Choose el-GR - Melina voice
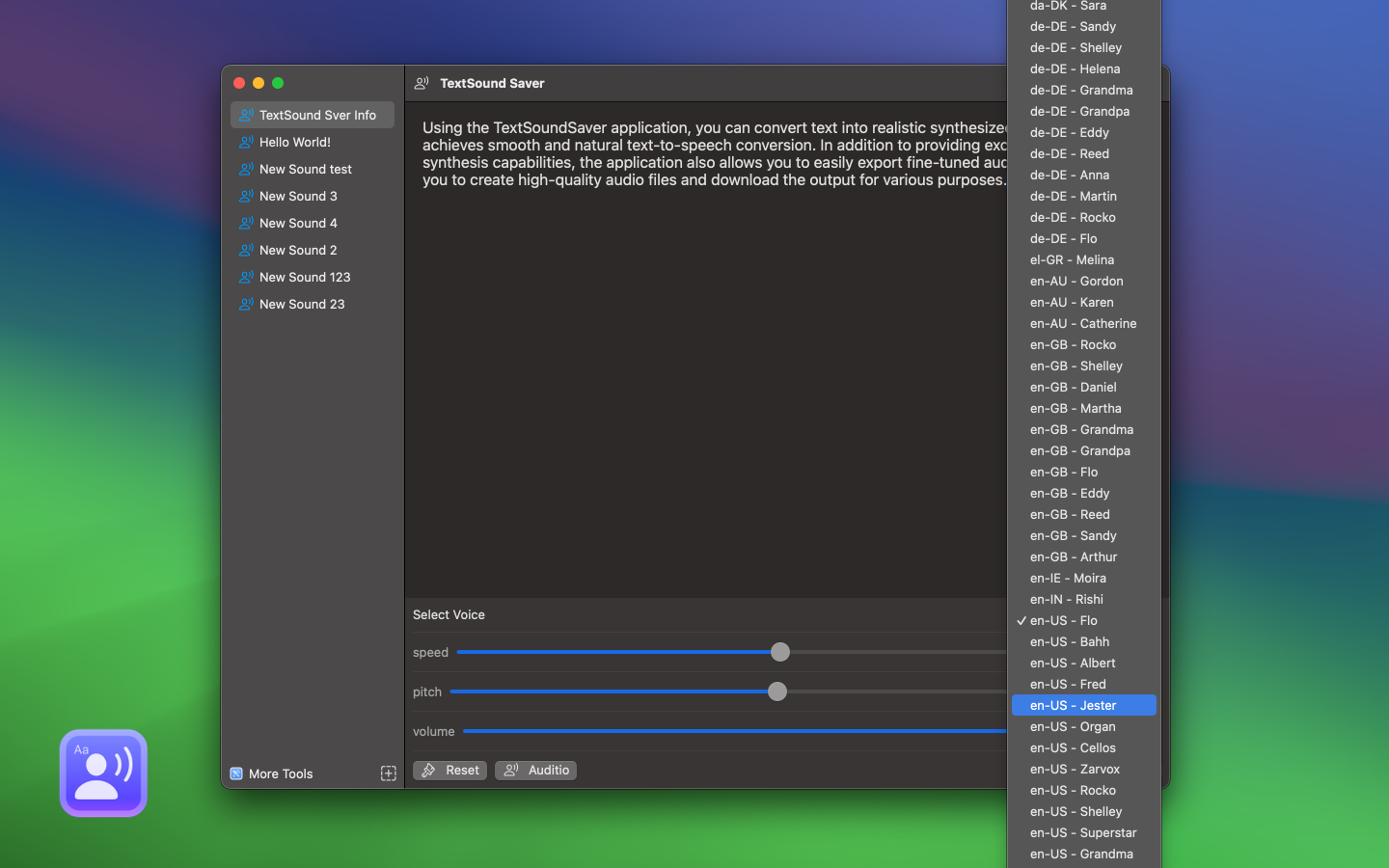 click(x=1084, y=259)
